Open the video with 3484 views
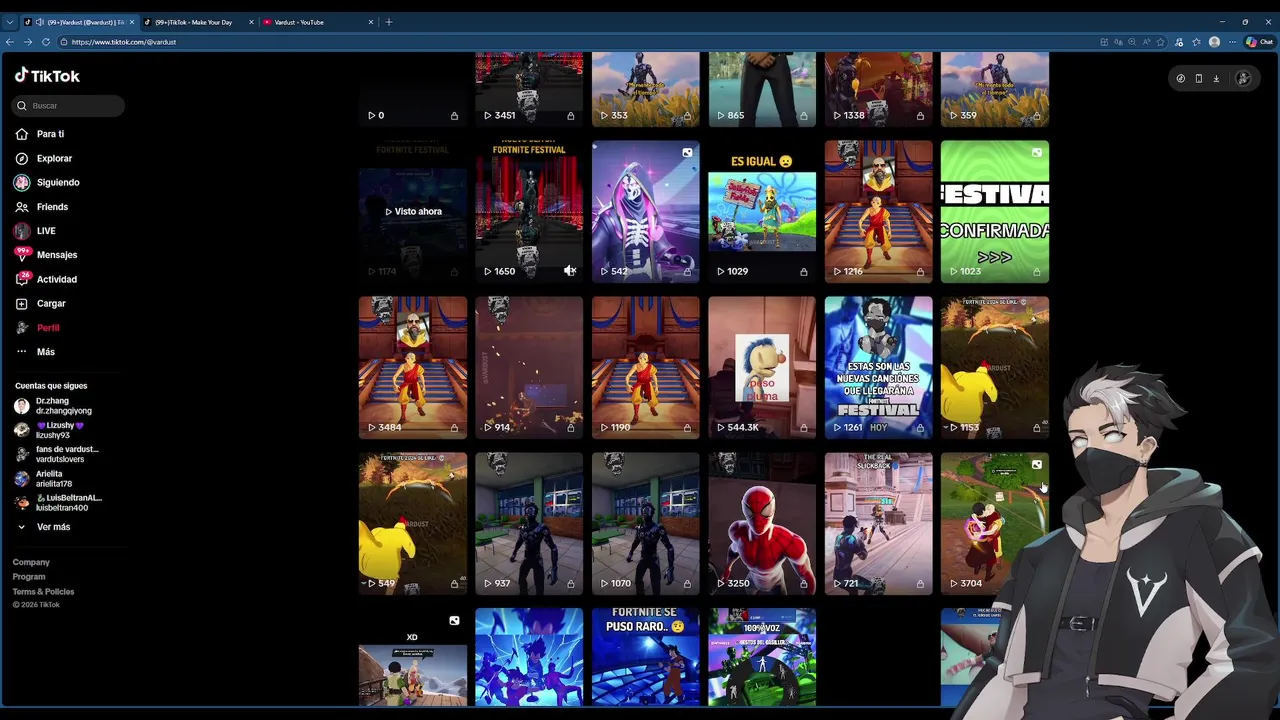The width and height of the screenshot is (1280, 720). click(413, 367)
